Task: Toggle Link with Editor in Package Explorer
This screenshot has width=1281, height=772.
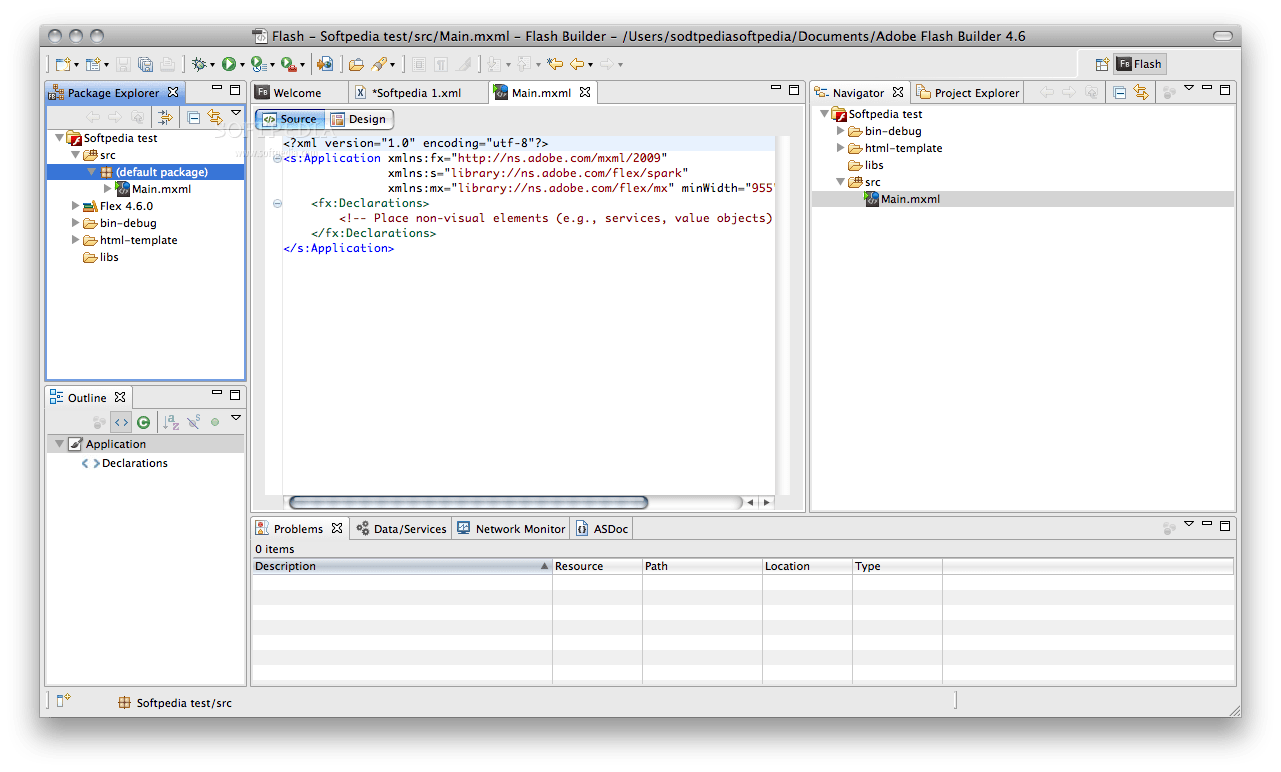Action: tap(215, 117)
